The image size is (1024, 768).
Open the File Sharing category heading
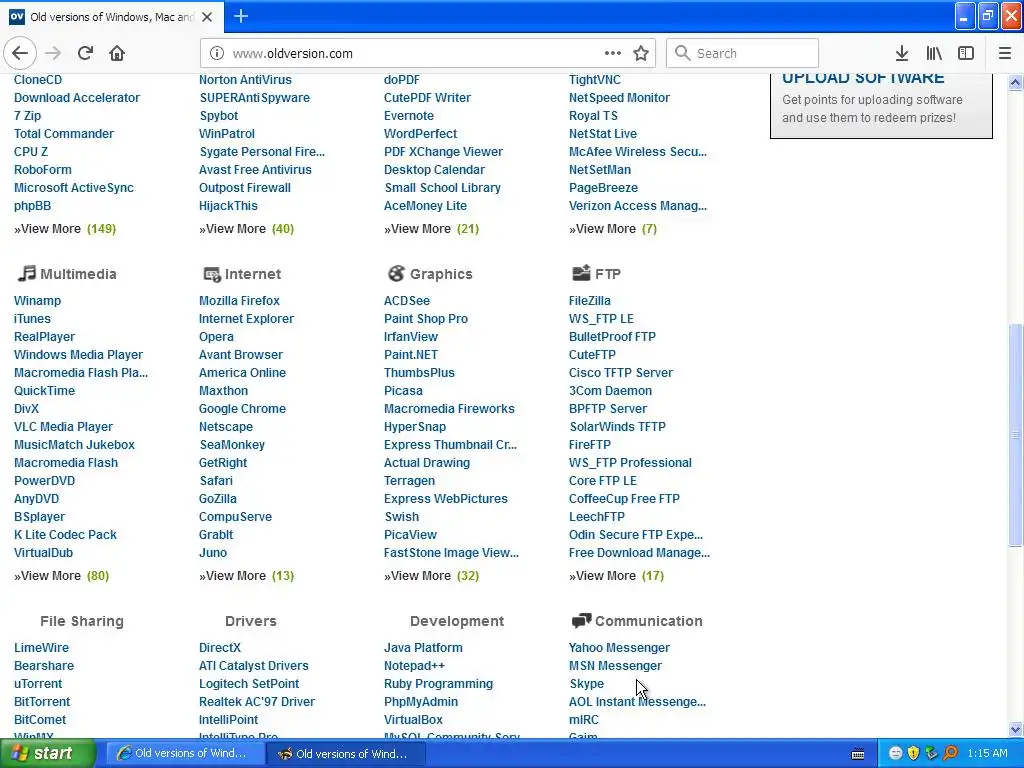click(82, 620)
